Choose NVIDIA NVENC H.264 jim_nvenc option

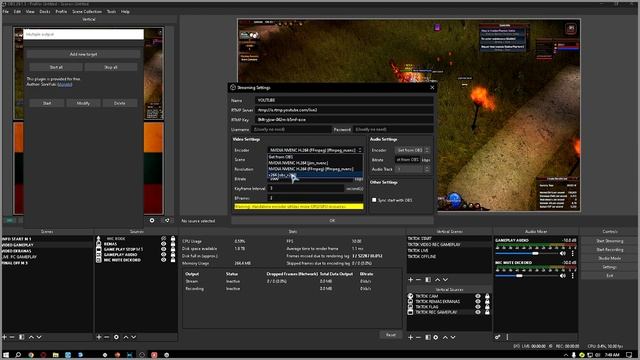coord(315,163)
